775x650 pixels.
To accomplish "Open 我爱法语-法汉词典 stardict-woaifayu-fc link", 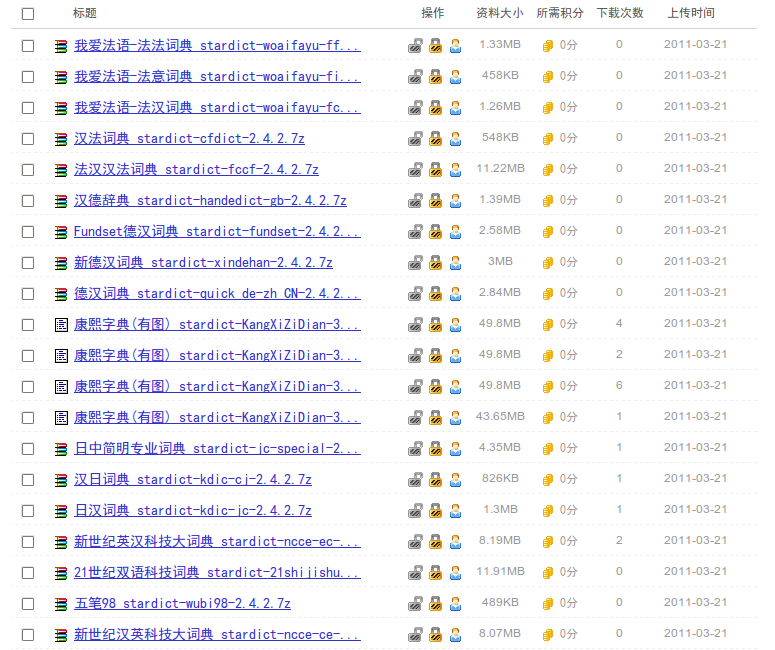I will [x=217, y=108].
